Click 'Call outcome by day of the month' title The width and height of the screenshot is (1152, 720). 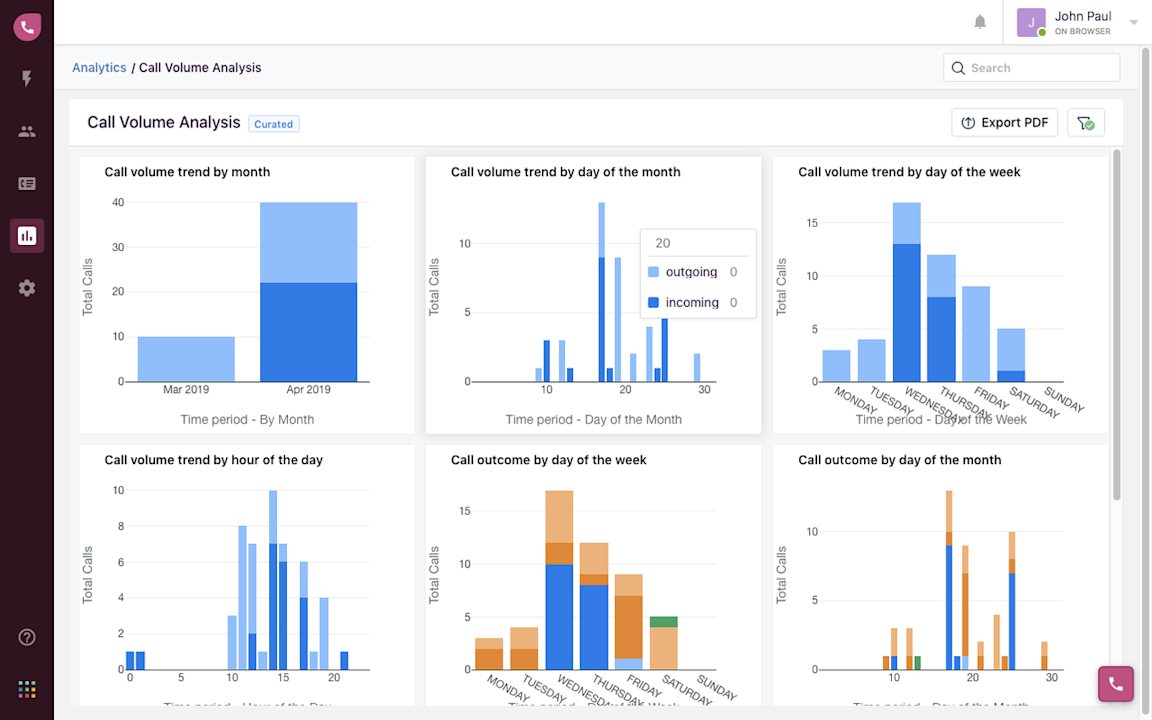point(899,460)
